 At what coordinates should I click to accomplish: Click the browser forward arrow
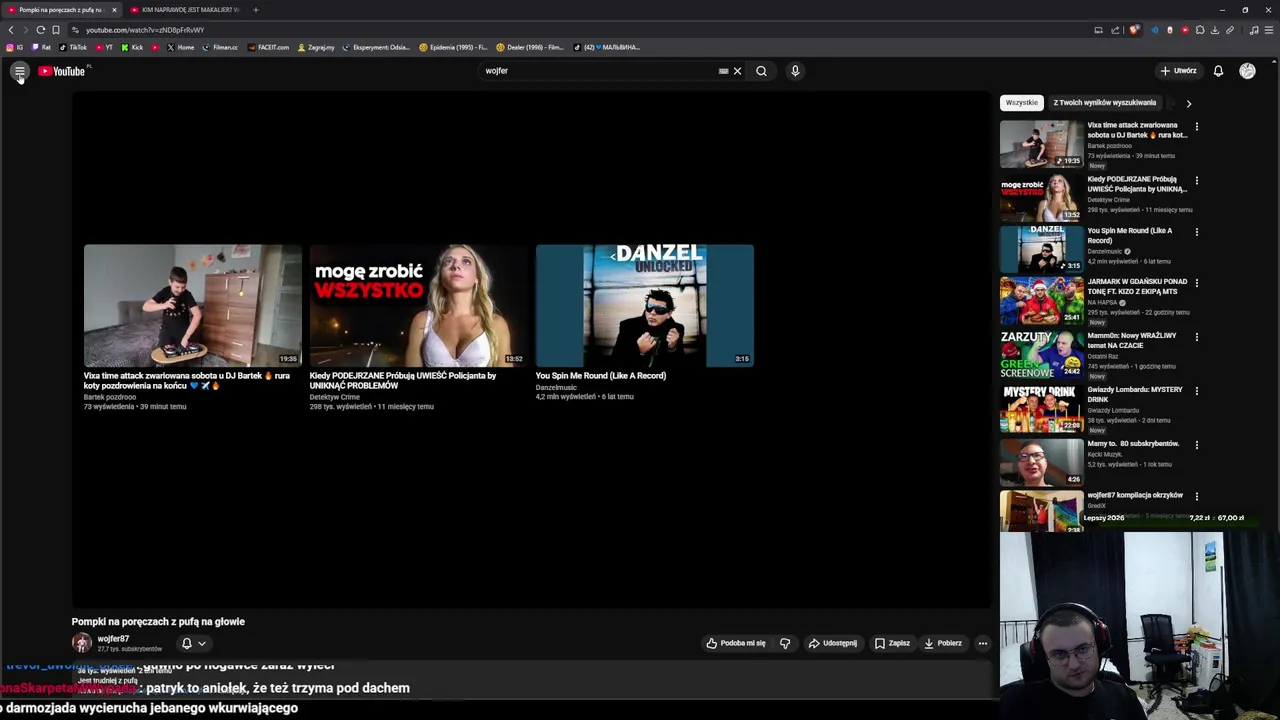point(25,30)
